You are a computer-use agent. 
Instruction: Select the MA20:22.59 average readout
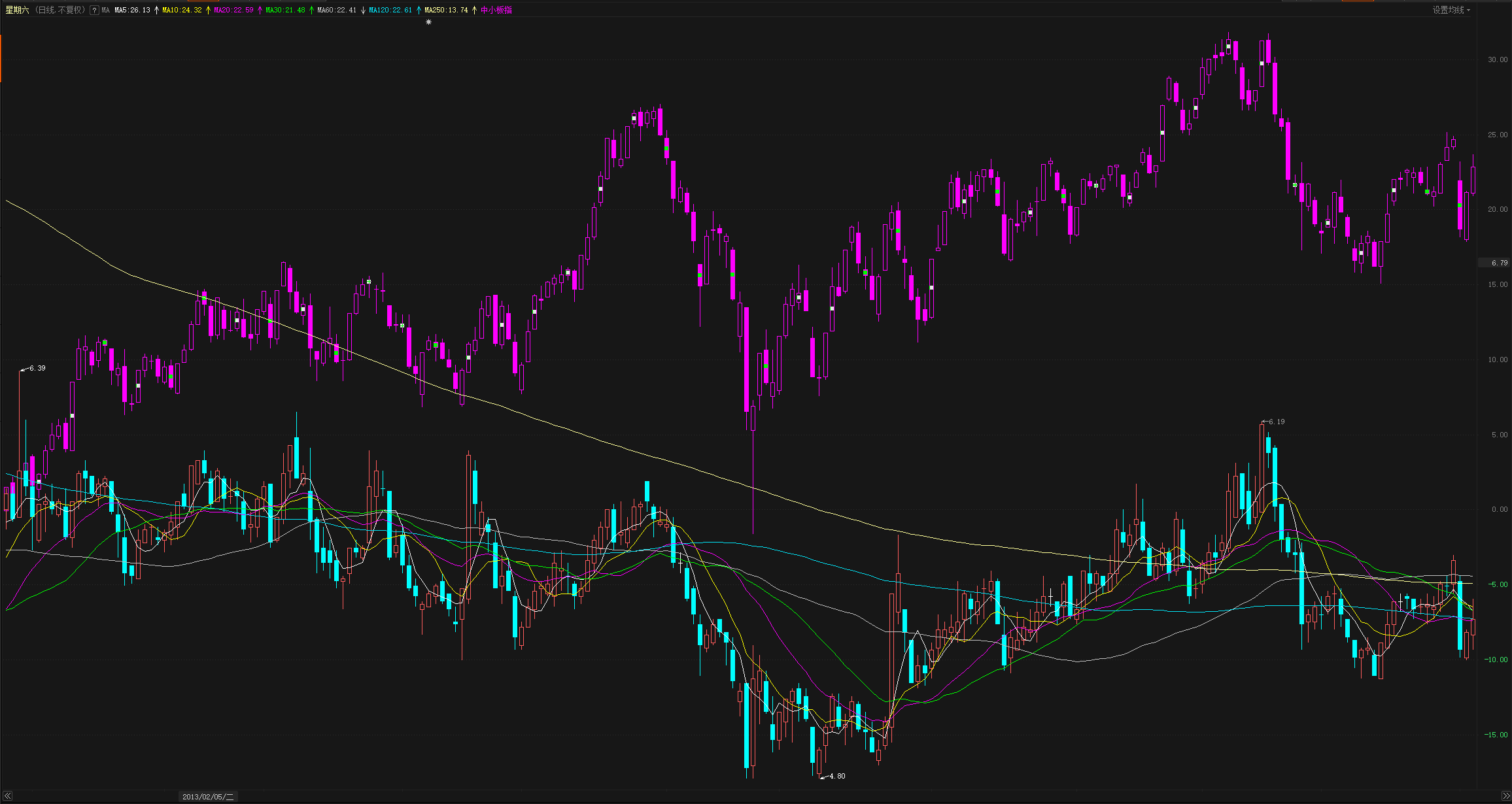[233, 10]
